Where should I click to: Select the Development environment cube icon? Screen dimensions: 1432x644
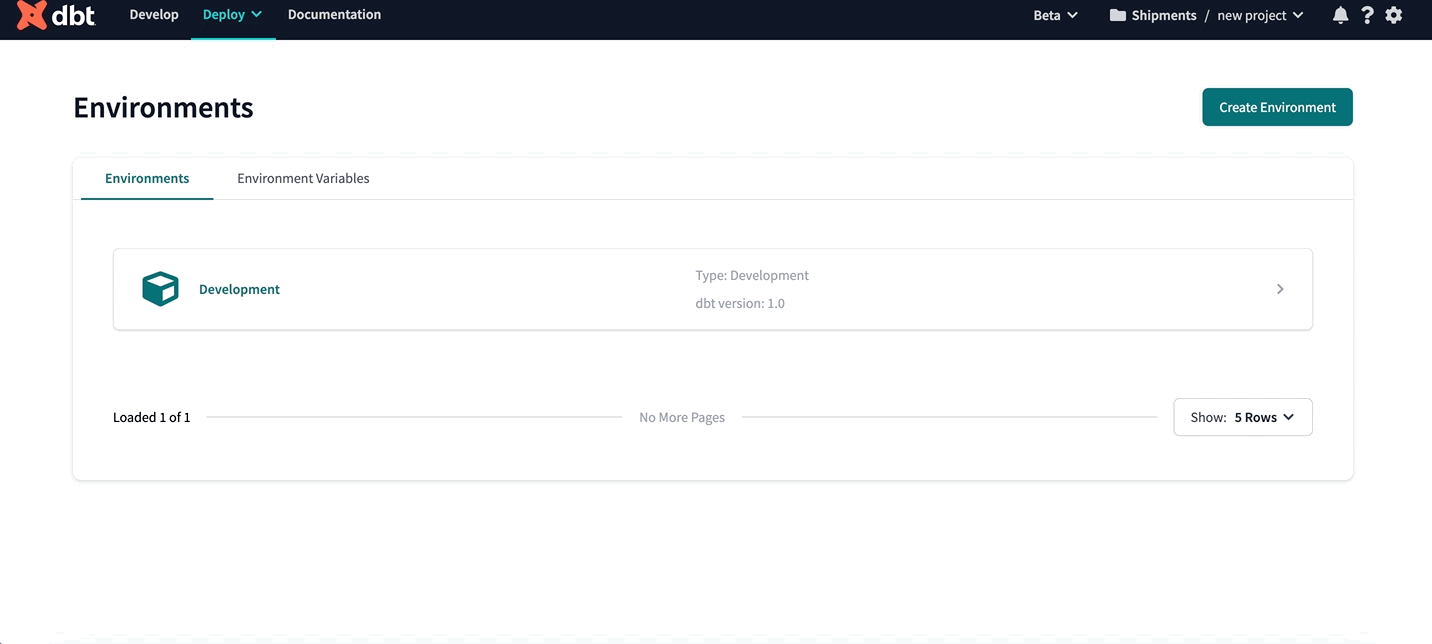[x=160, y=288]
